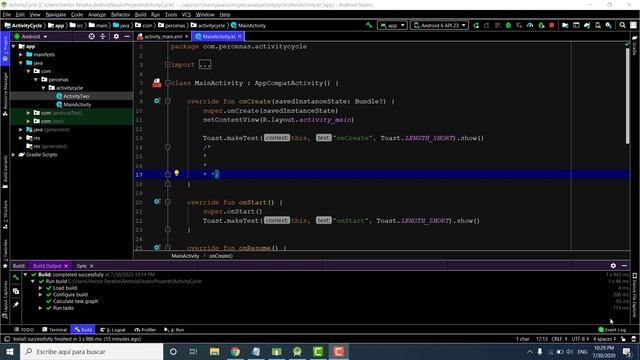This screenshot has width=640, height=360.
Task: Click override gutter icon beside onCreate
Action: pos(157,101)
